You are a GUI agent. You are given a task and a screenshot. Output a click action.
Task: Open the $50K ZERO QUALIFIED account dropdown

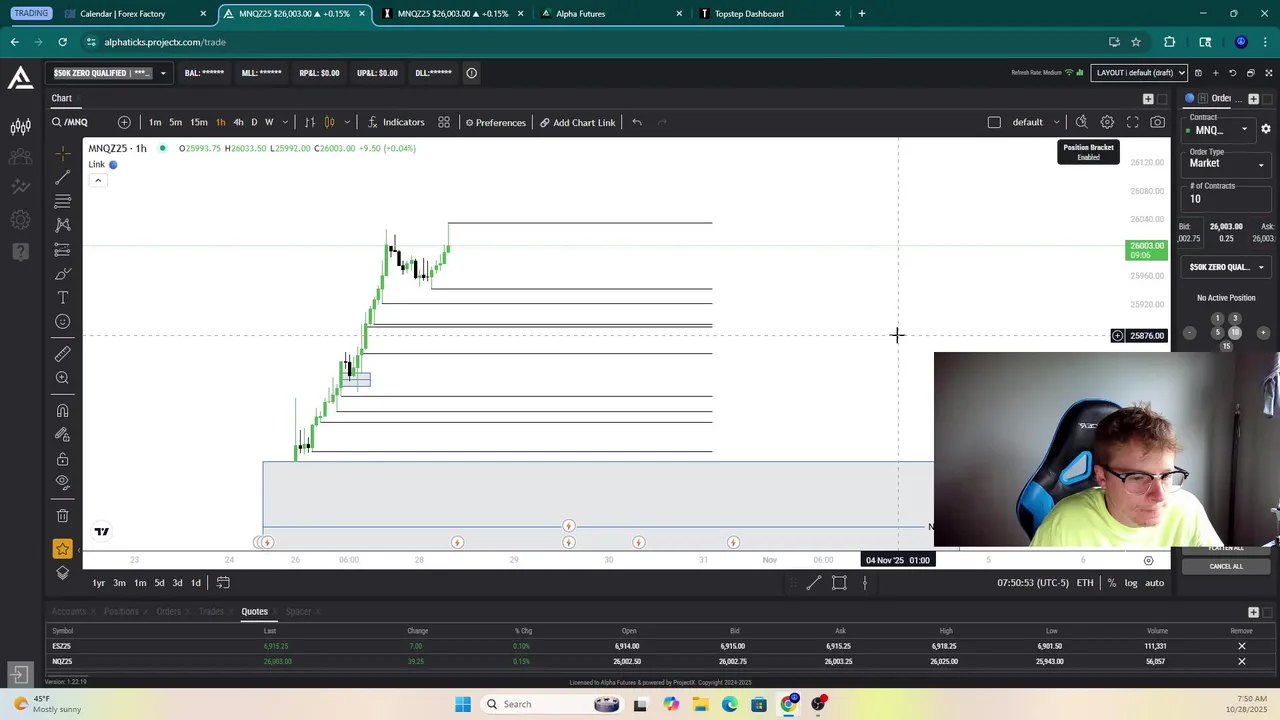pos(110,73)
